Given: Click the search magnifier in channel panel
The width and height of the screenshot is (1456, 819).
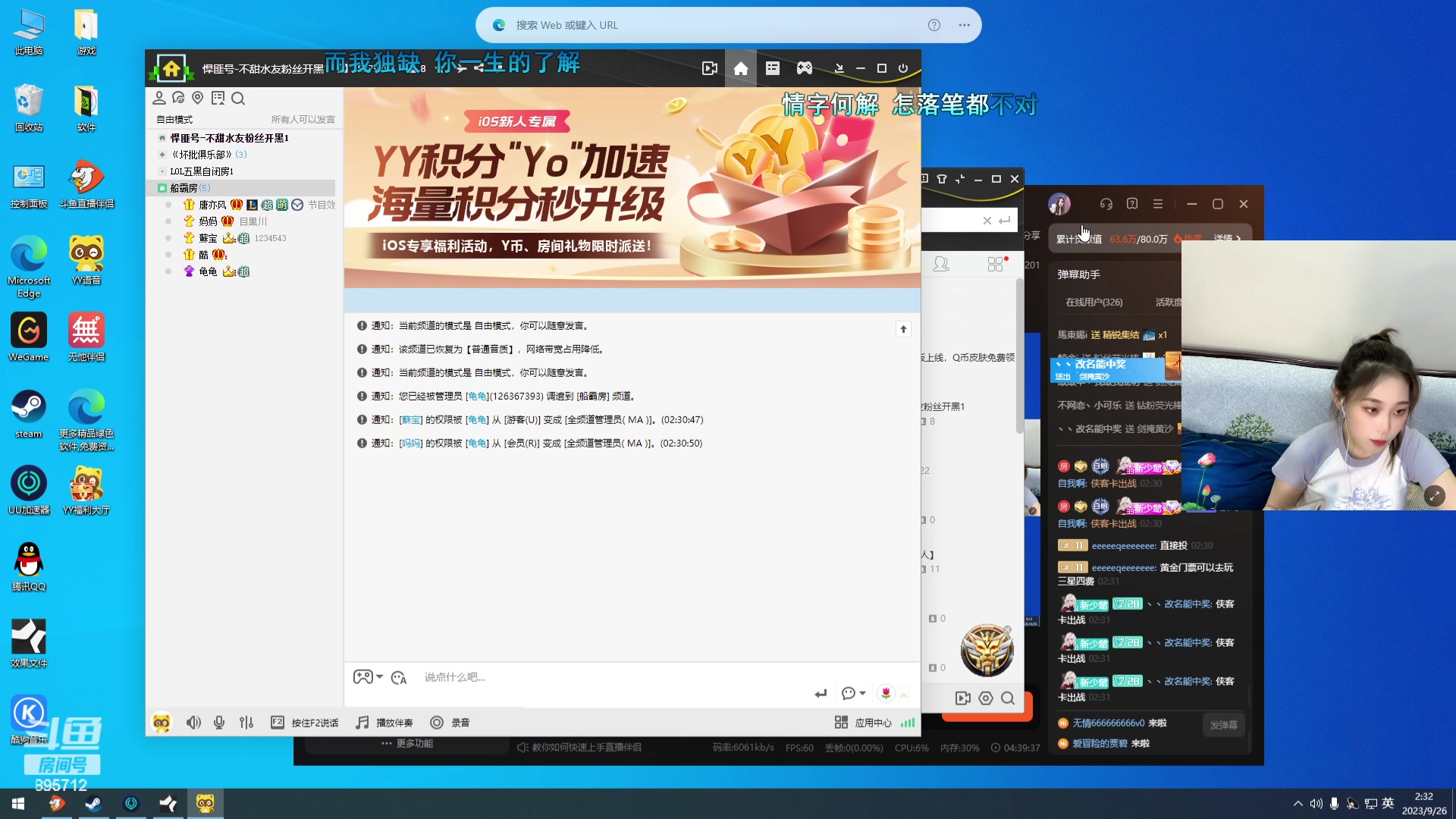Looking at the screenshot, I should click(239, 99).
